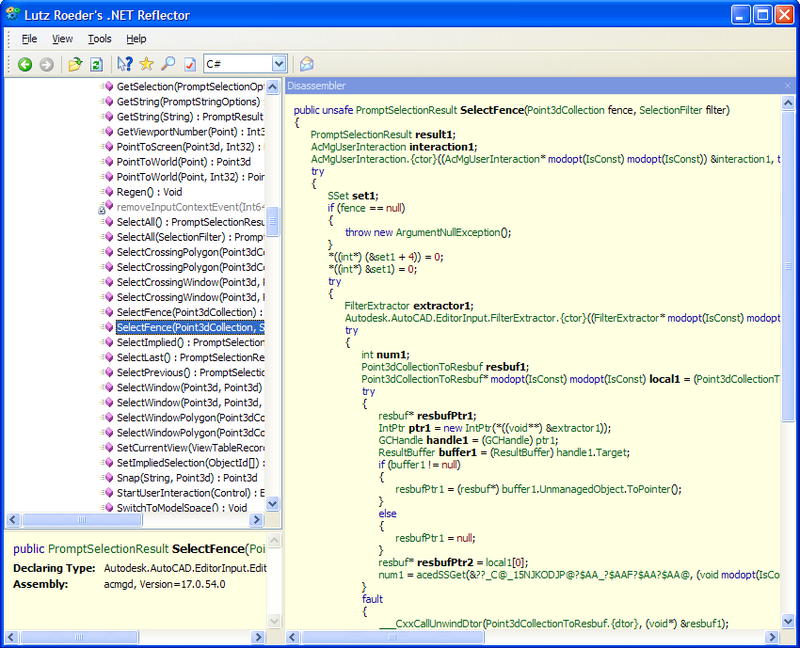Open the View menu
The height and width of the screenshot is (648, 800).
[63, 39]
